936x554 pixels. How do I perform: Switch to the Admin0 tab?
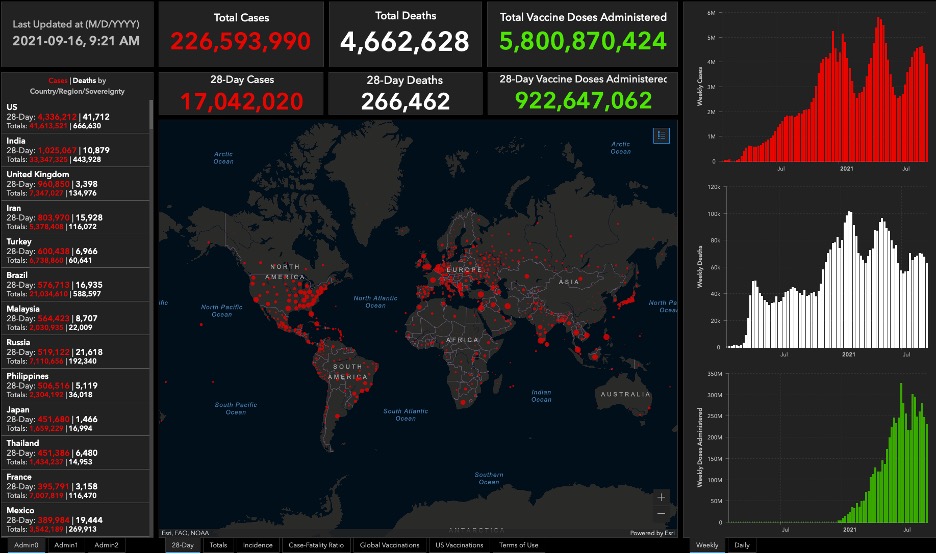[x=26, y=545]
